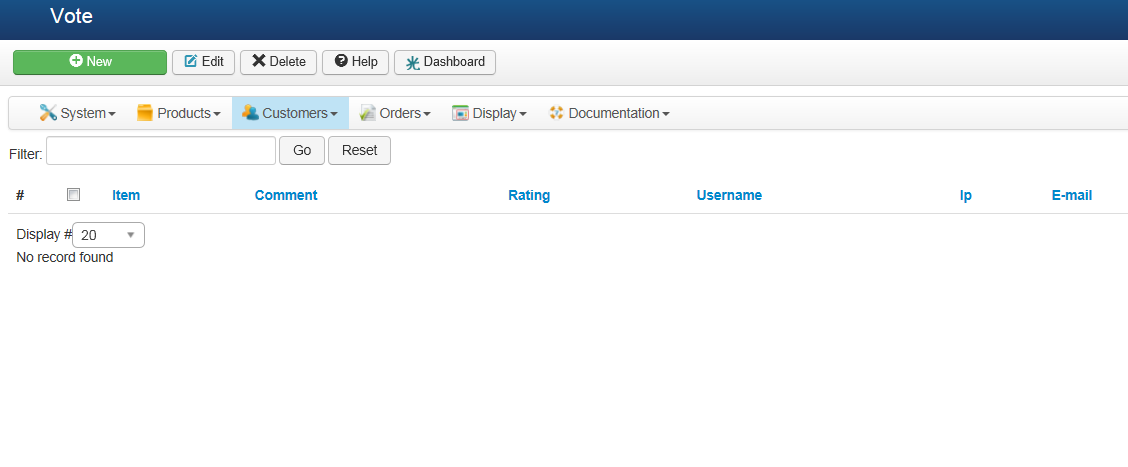1128x467 pixels.
Task: Click the Go filter button
Action: (x=302, y=150)
